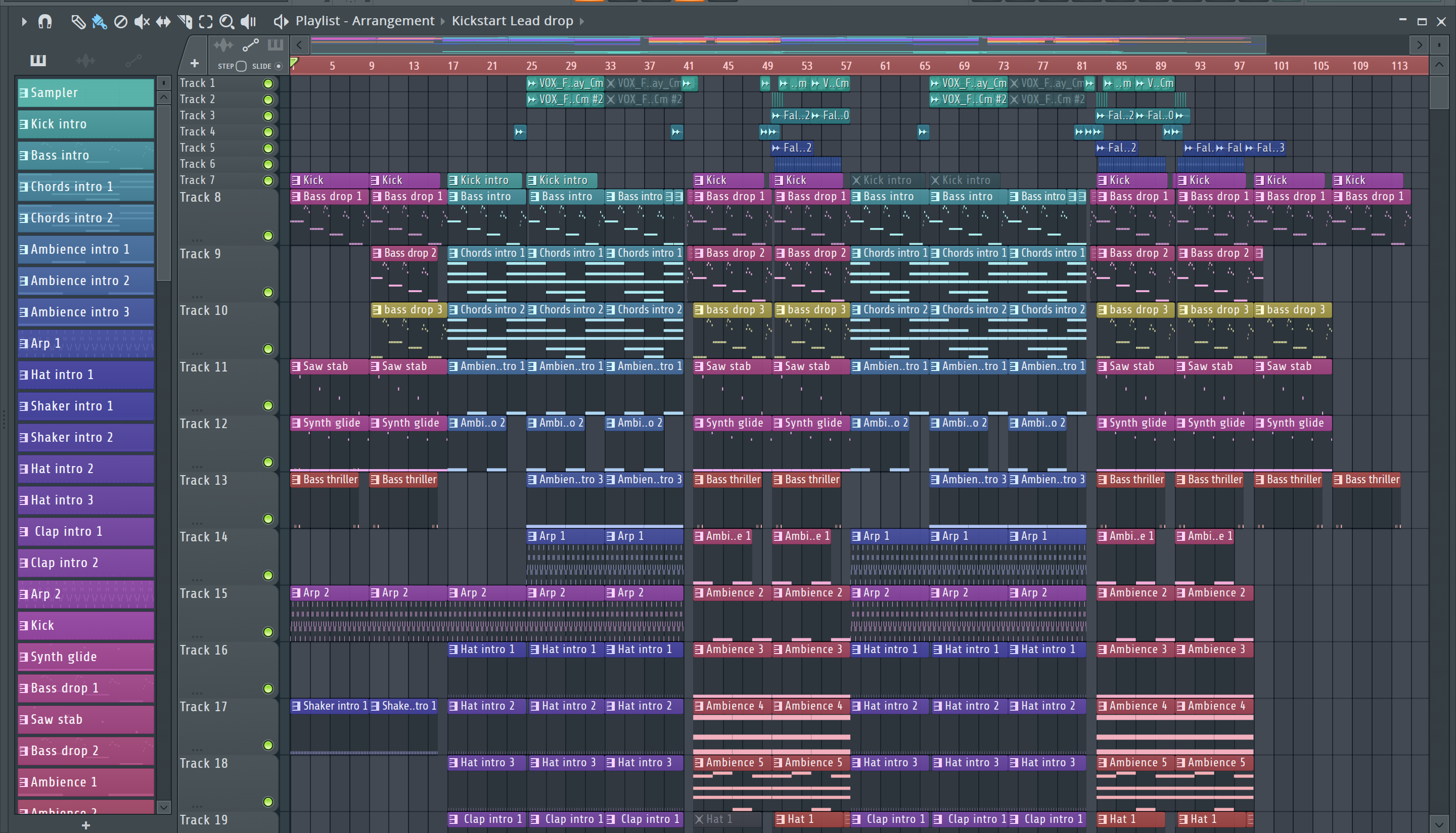Image resolution: width=1456 pixels, height=833 pixels.
Task: Enable the STEP editing checkbox
Action: coord(242,66)
